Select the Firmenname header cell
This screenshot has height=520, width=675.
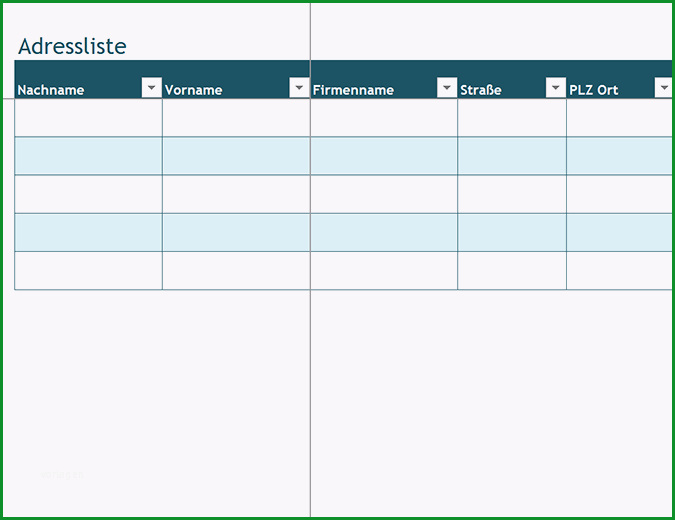[x=384, y=80]
